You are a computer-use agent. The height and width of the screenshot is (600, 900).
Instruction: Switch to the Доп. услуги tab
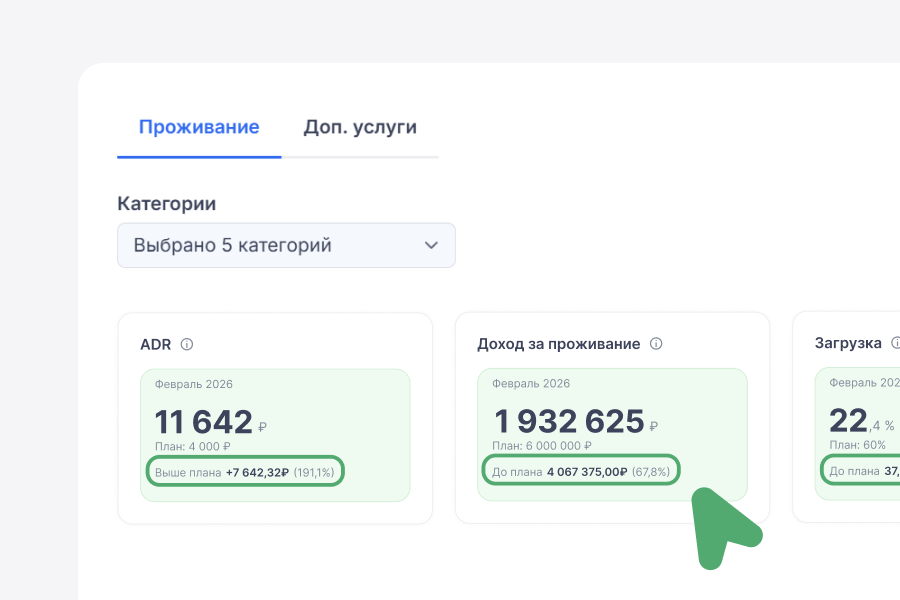click(x=361, y=128)
